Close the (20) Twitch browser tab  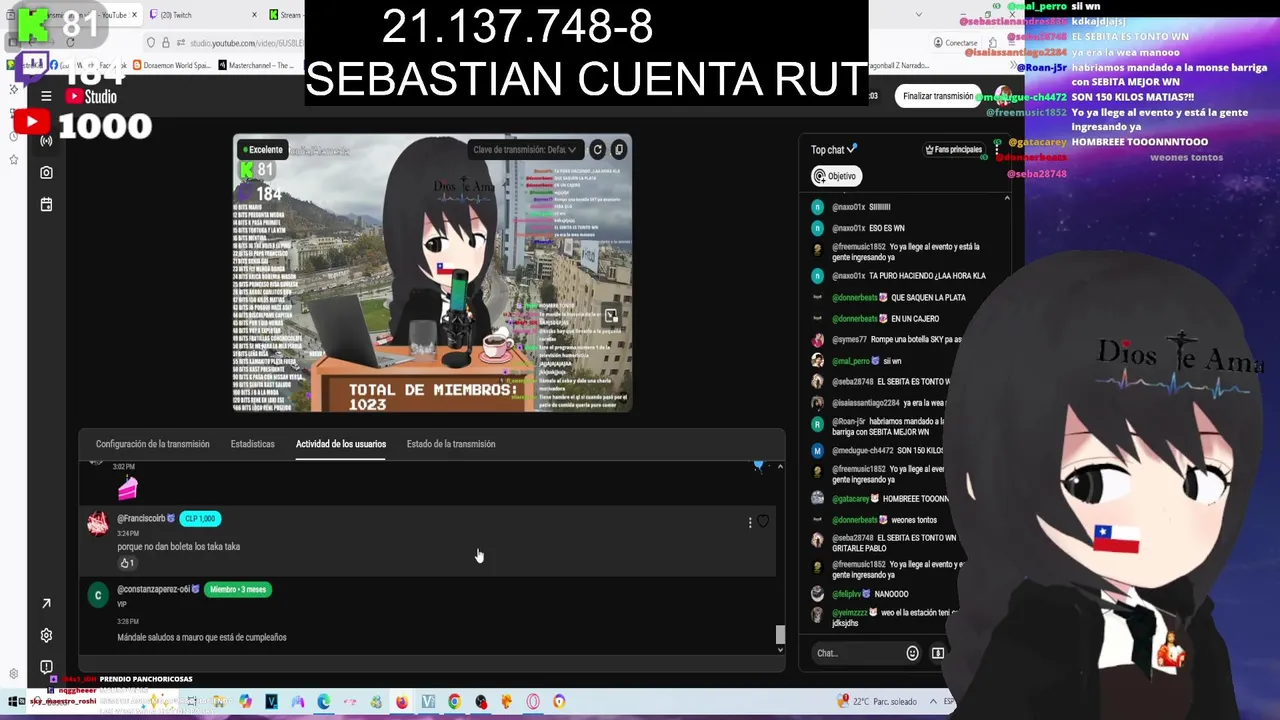254,15
